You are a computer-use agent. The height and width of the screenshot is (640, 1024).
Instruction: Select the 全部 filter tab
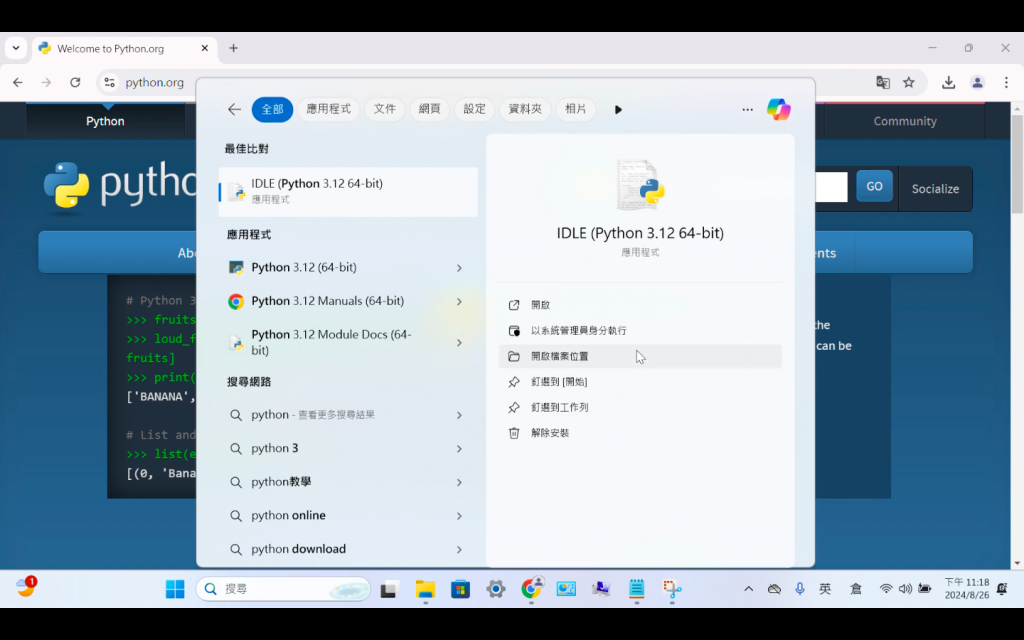pyautogui.click(x=272, y=109)
